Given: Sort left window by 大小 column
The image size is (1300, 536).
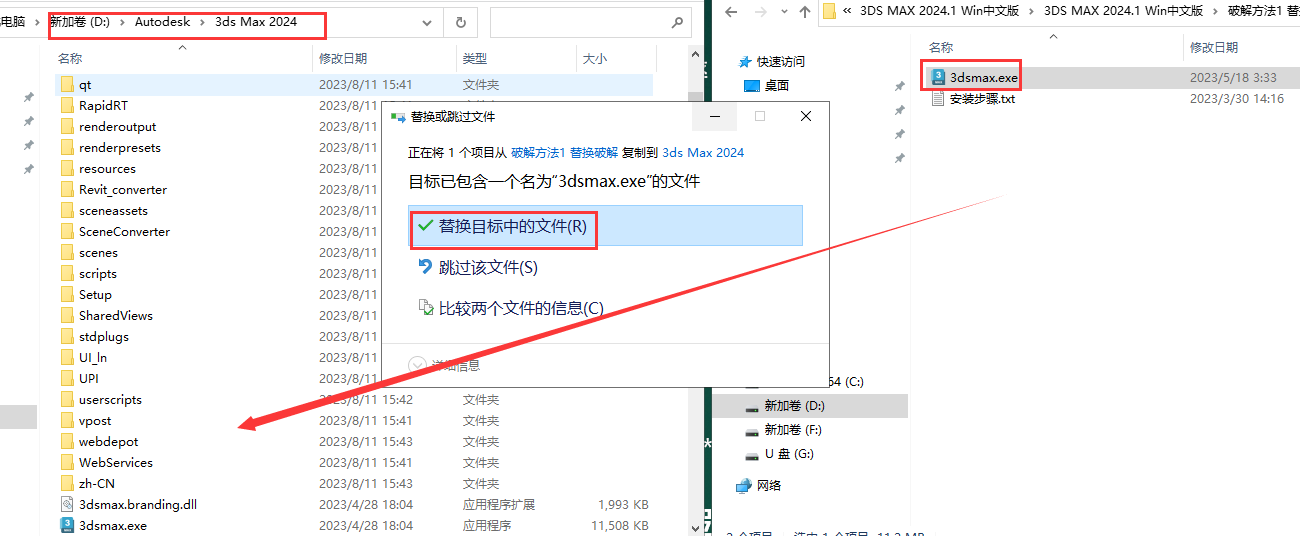Looking at the screenshot, I should pyautogui.click(x=595, y=59).
